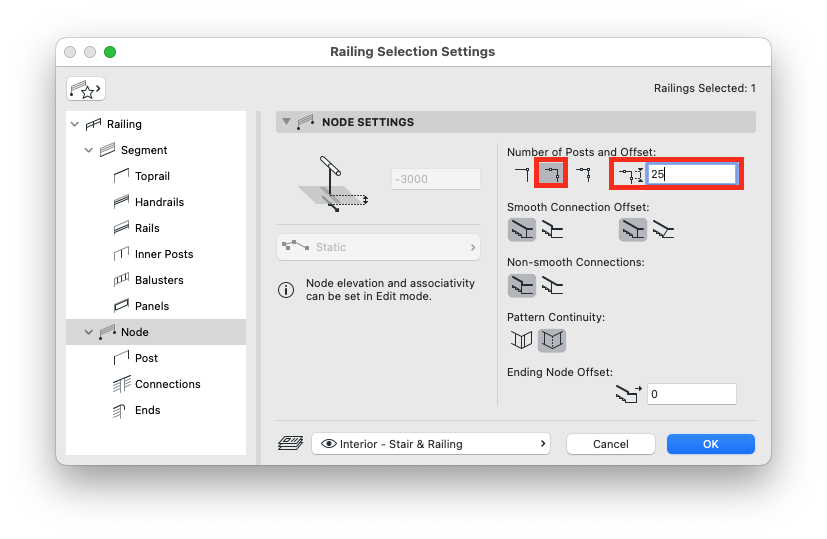Open Handrails settings page
The width and height of the screenshot is (827, 539).
(159, 202)
